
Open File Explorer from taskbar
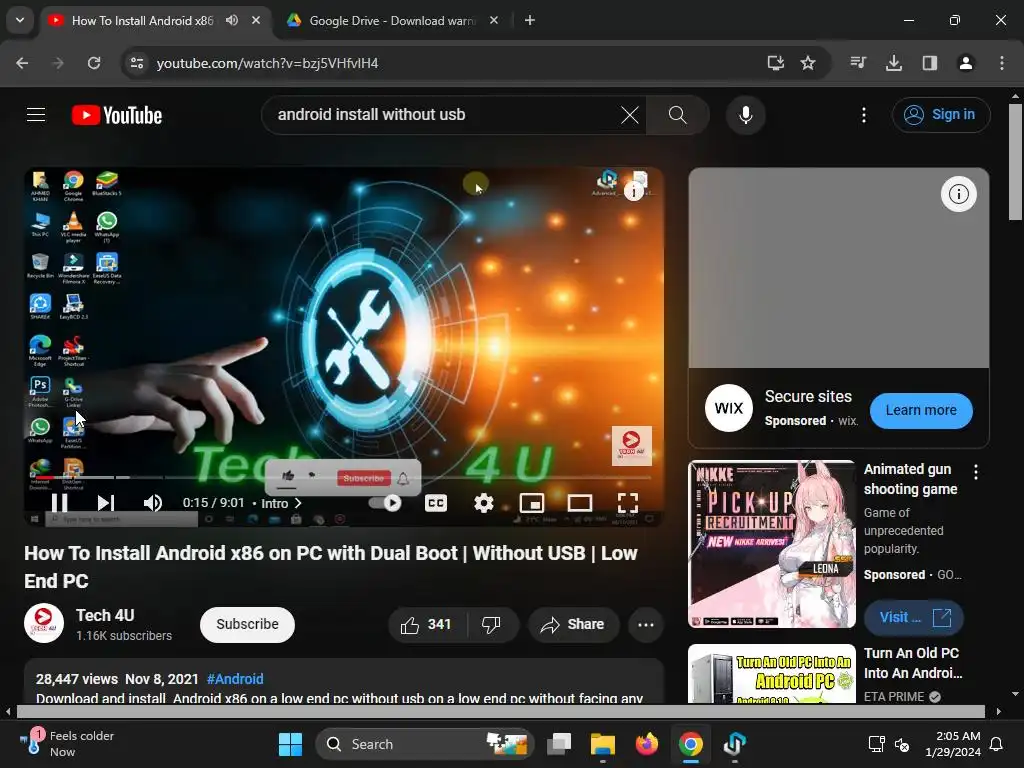point(602,744)
